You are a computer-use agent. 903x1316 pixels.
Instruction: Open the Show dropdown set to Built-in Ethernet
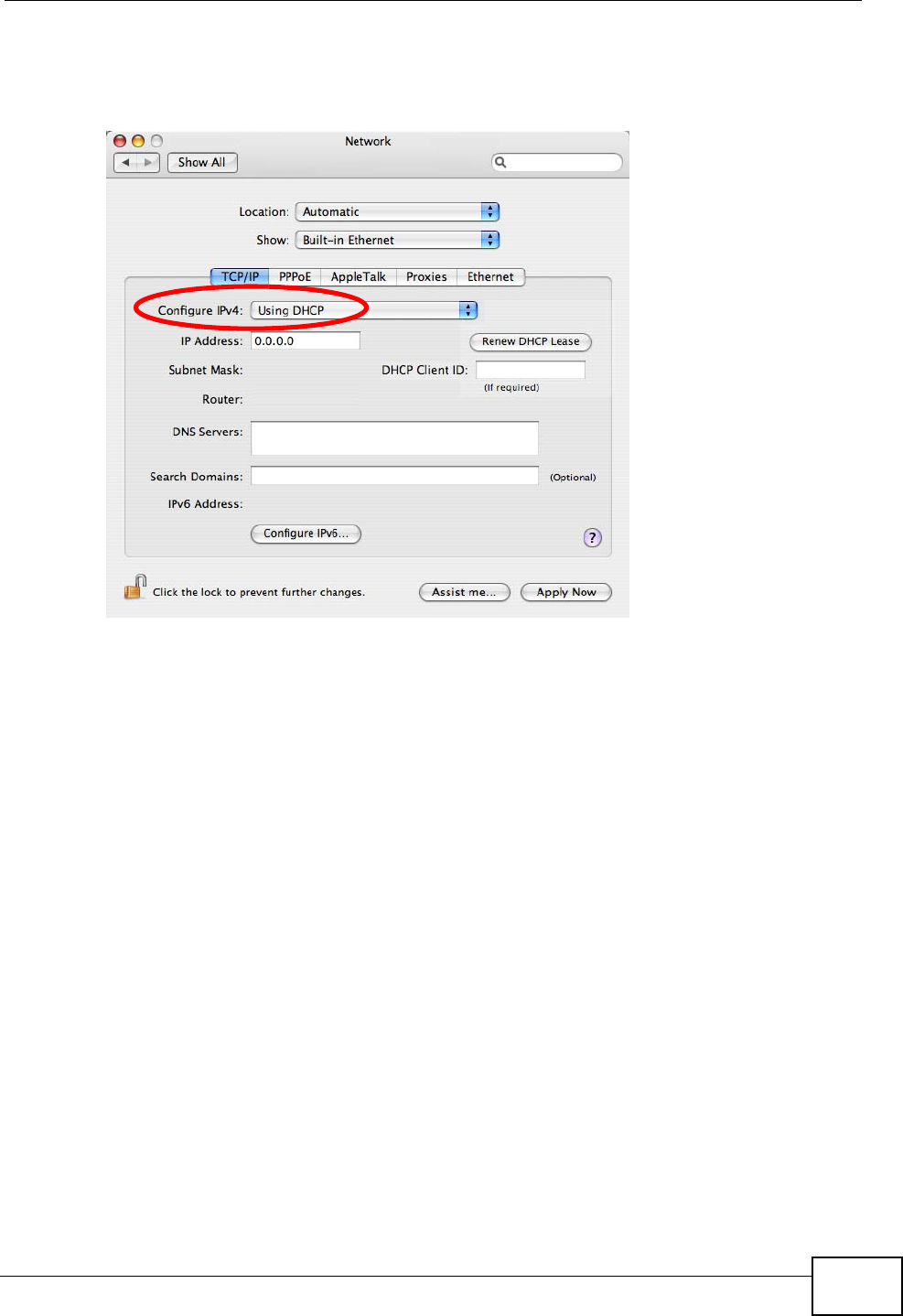[x=397, y=240]
